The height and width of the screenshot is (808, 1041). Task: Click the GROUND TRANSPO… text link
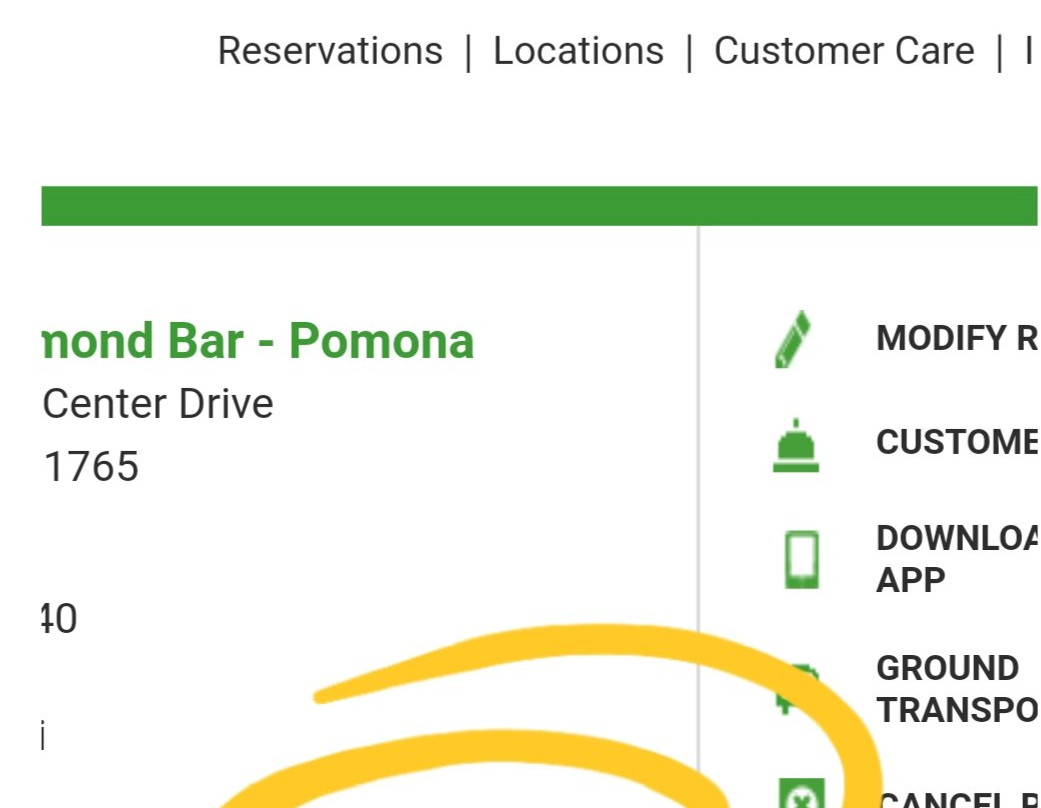[955, 689]
